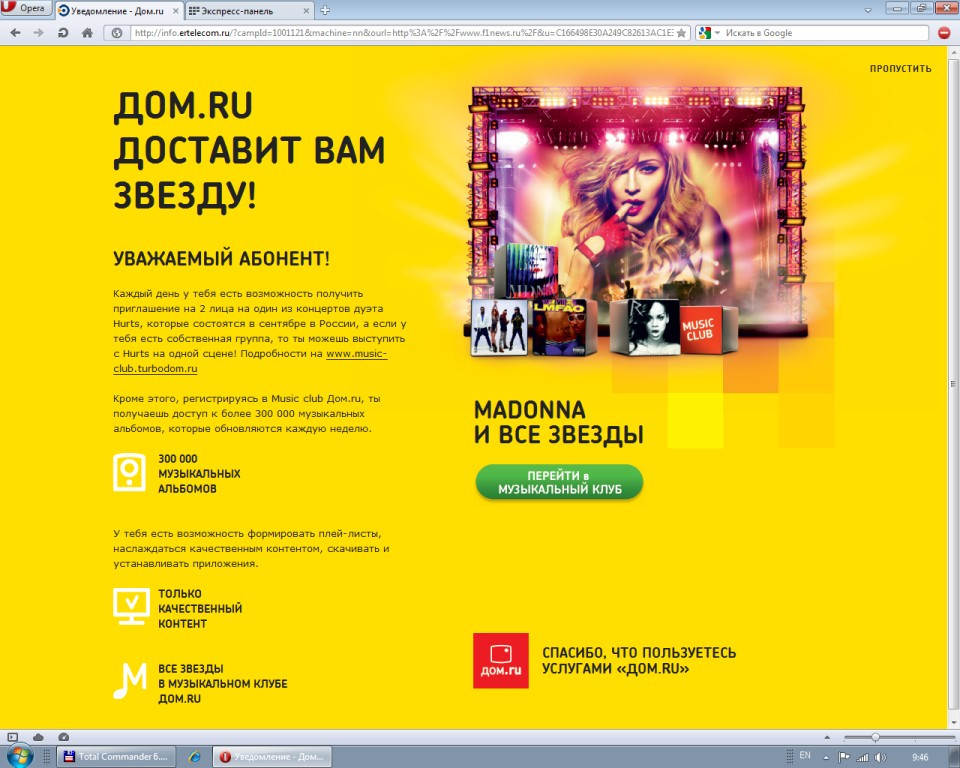
Task: Open Total Commander from the taskbar
Action: (x=116, y=756)
